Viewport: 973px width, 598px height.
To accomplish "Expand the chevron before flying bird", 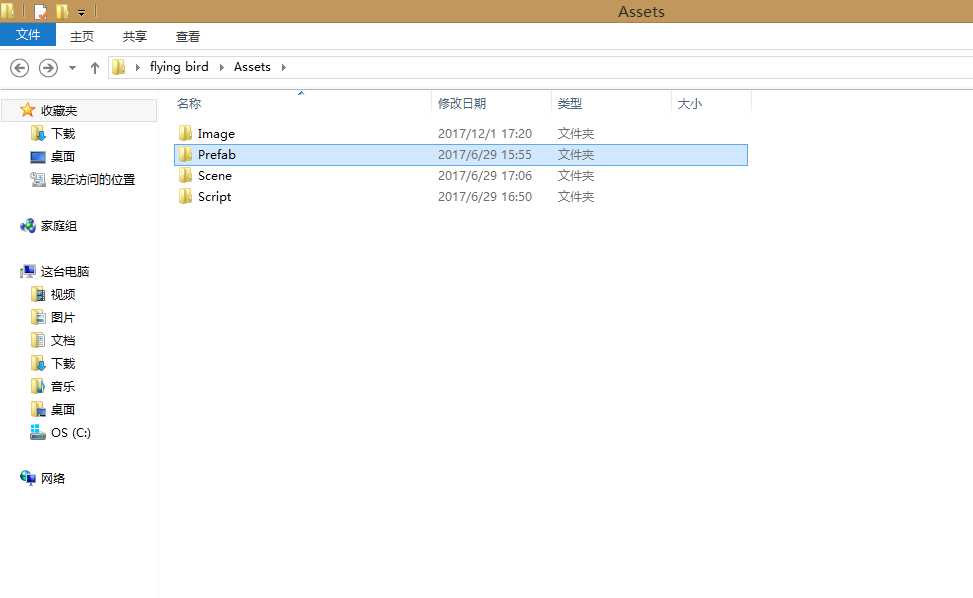I will (x=137, y=67).
